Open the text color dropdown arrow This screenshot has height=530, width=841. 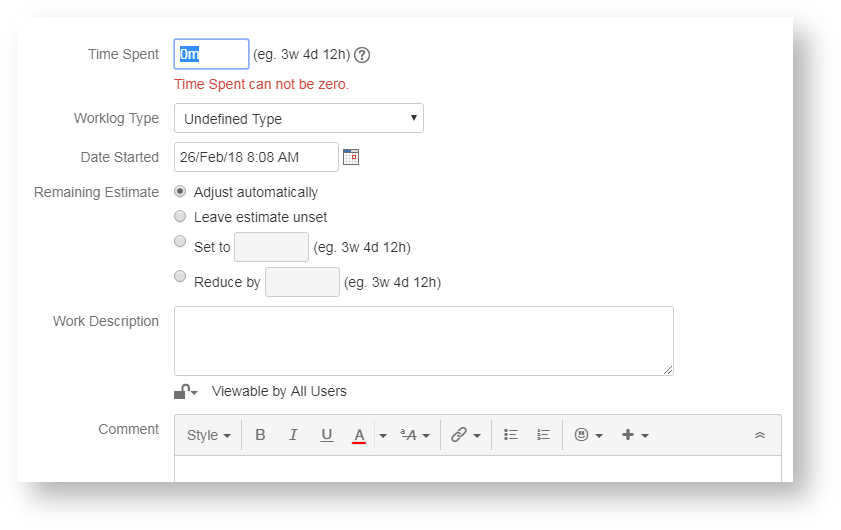point(383,436)
